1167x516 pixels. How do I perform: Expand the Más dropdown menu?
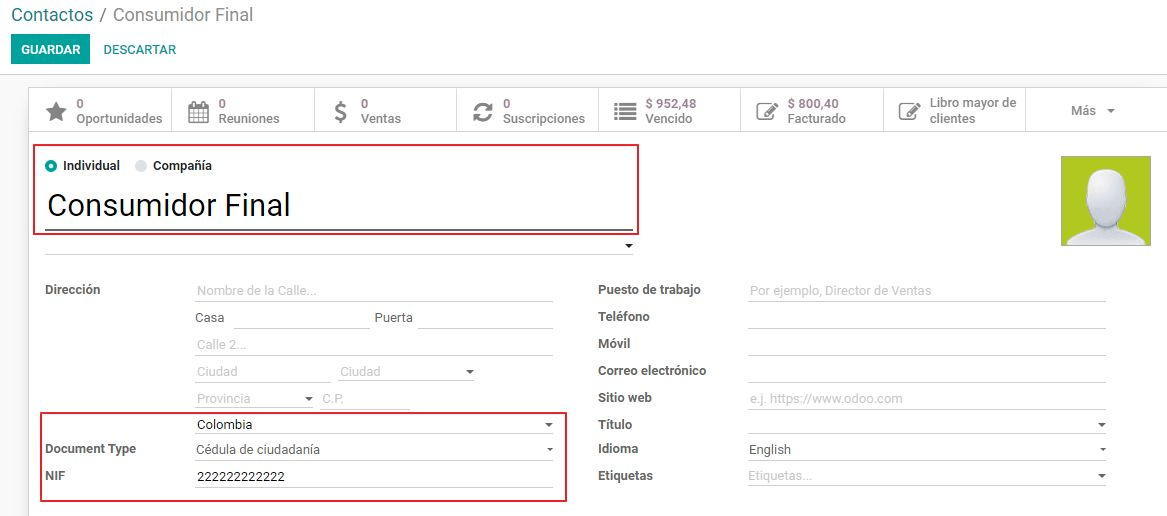(1093, 111)
